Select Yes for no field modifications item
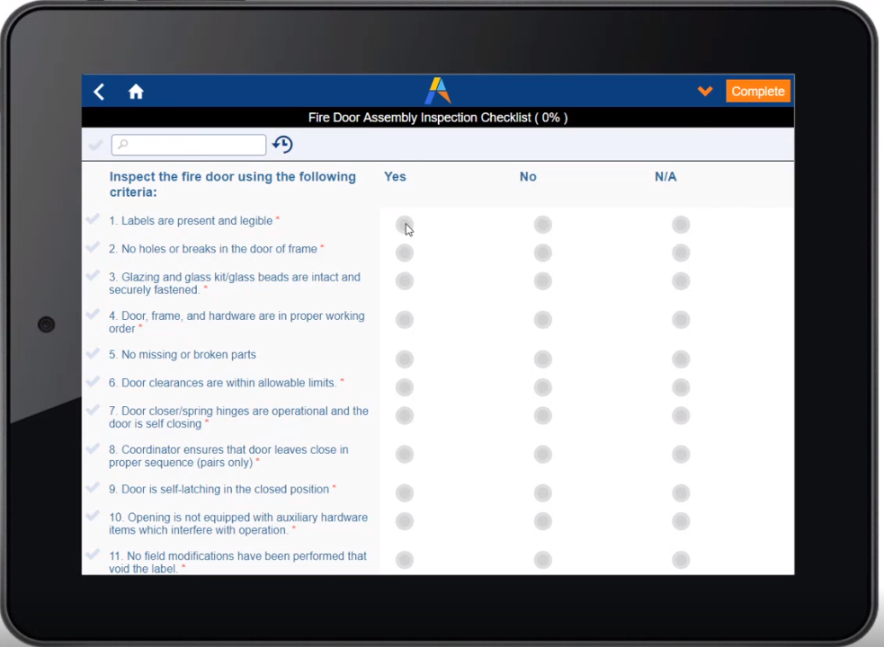 click(405, 560)
